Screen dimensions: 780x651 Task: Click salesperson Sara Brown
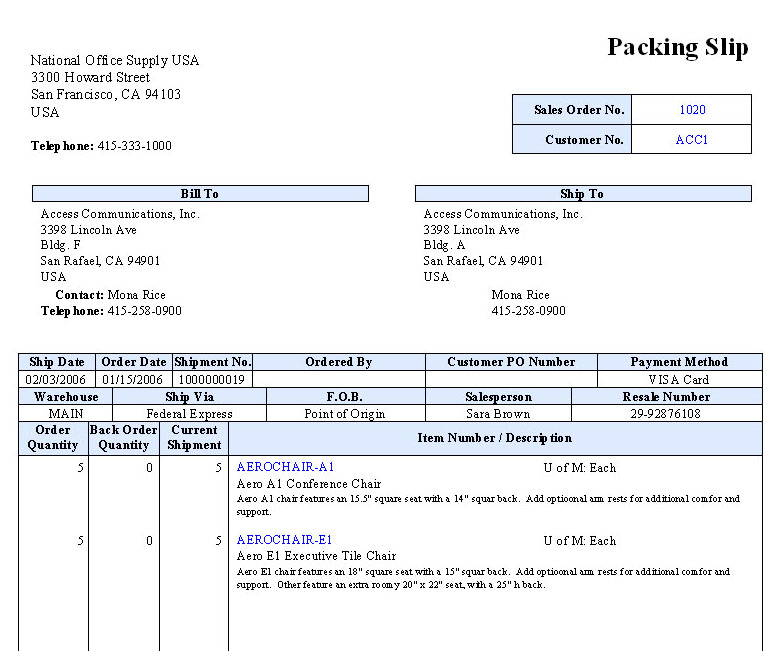click(498, 414)
